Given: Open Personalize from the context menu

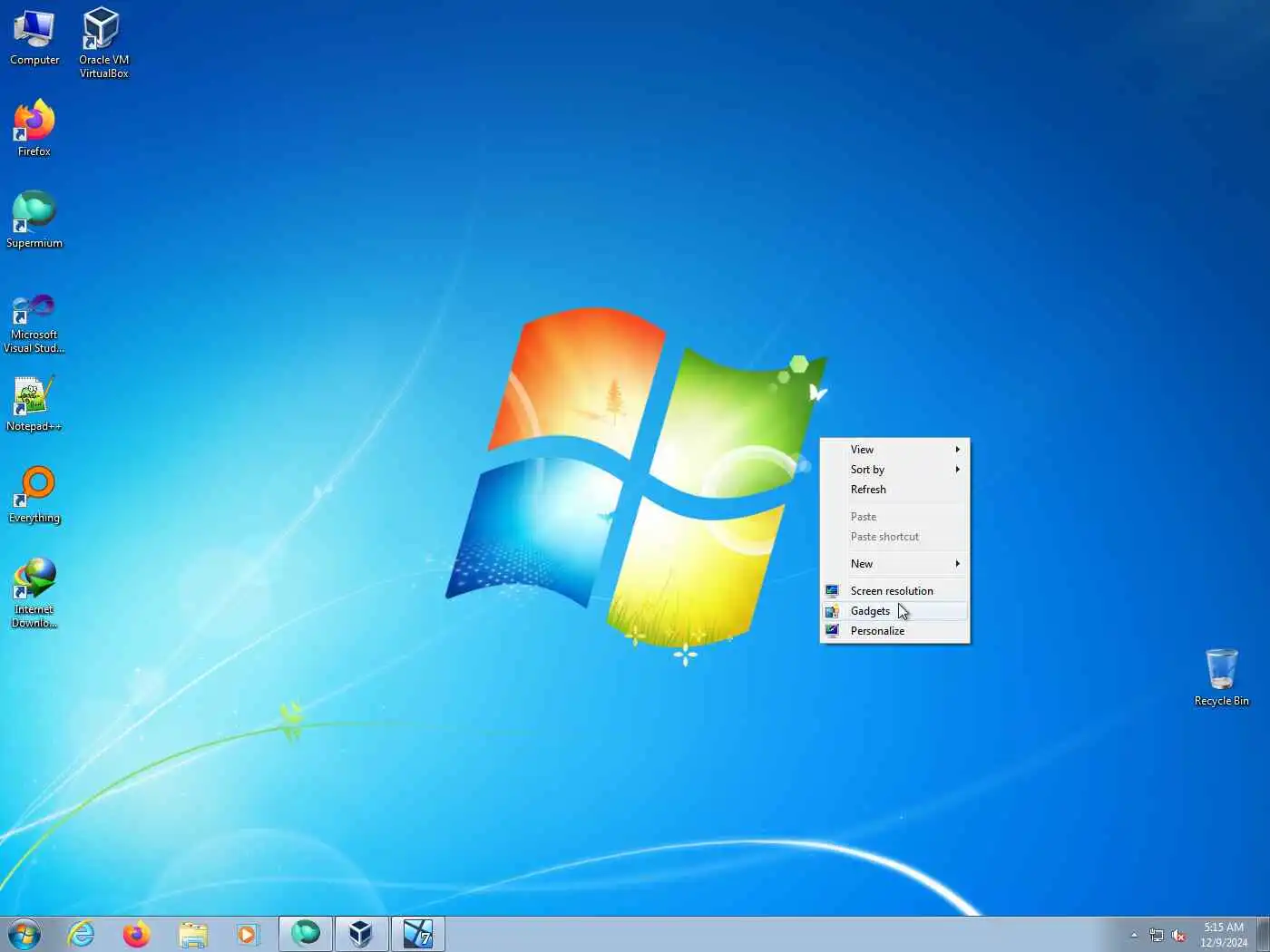Looking at the screenshot, I should click(x=894, y=631).
